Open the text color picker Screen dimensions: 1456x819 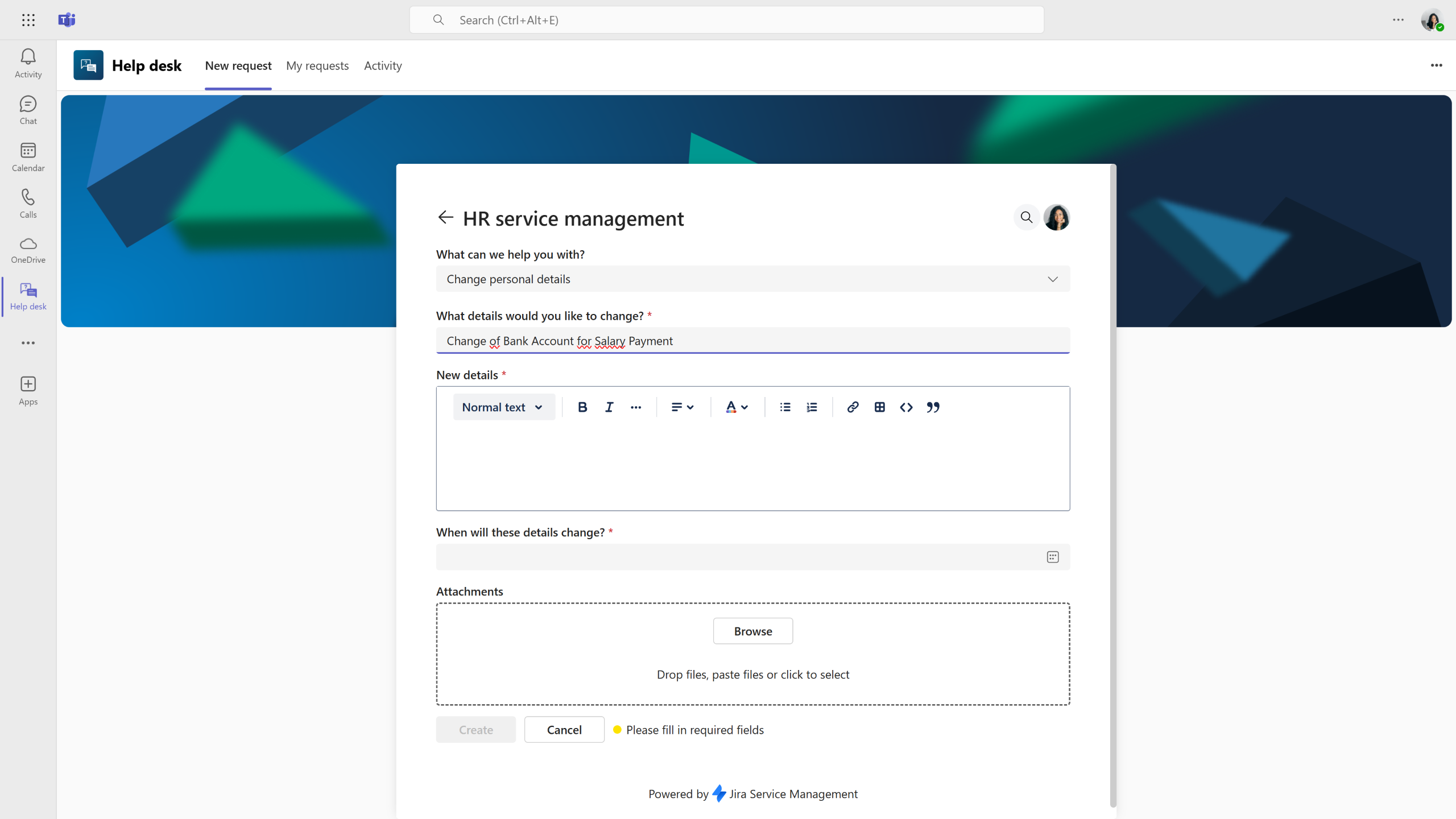point(737,407)
